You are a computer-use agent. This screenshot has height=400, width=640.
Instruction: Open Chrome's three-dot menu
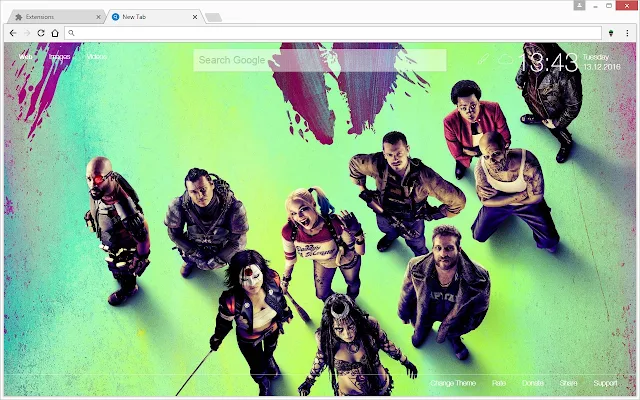(627, 33)
